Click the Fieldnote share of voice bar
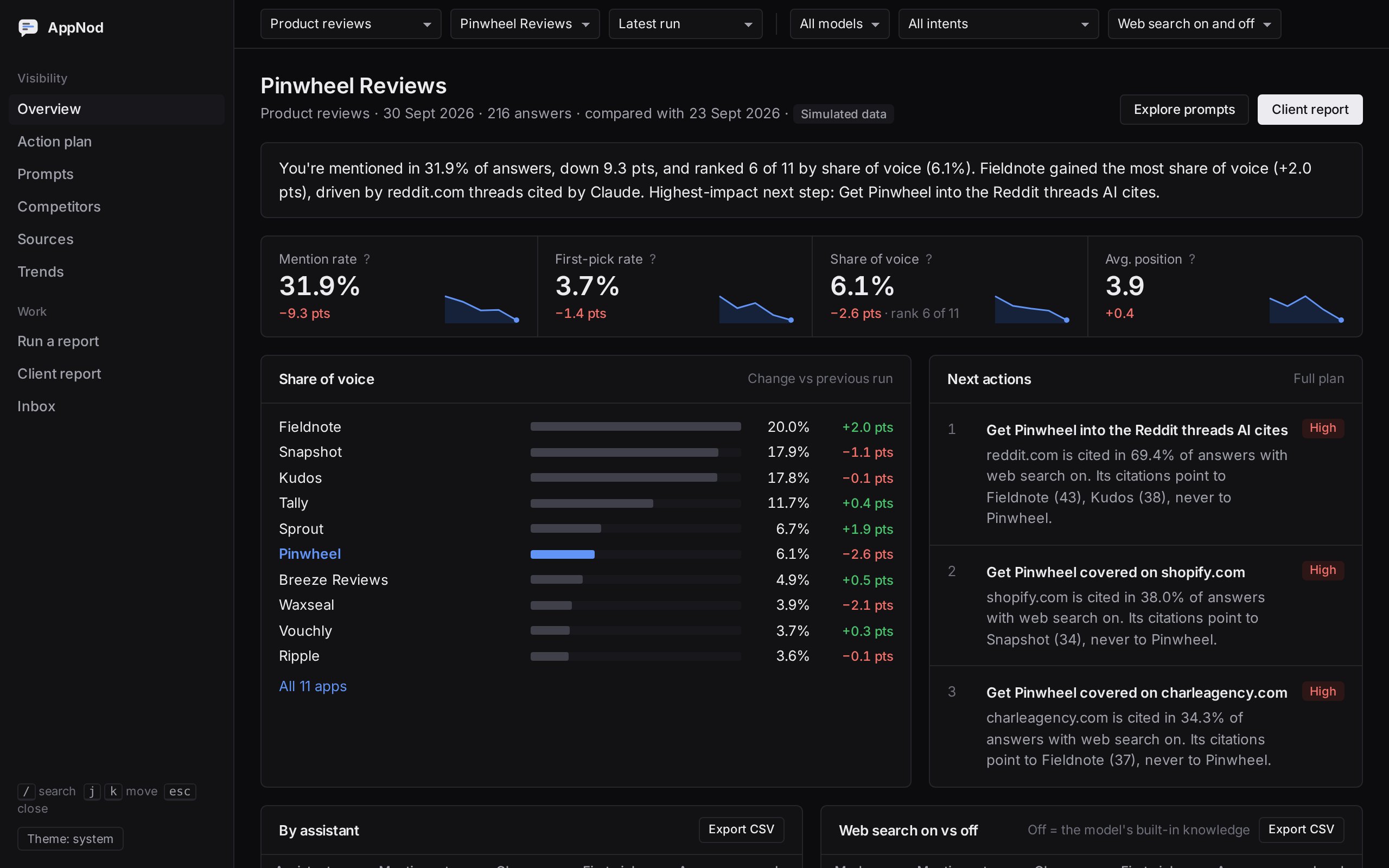This screenshot has height=868, width=1389. pyautogui.click(x=635, y=426)
